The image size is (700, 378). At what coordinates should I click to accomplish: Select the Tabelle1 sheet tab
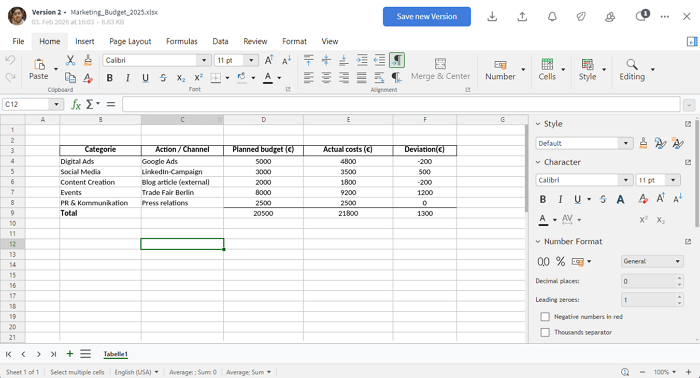click(116, 354)
